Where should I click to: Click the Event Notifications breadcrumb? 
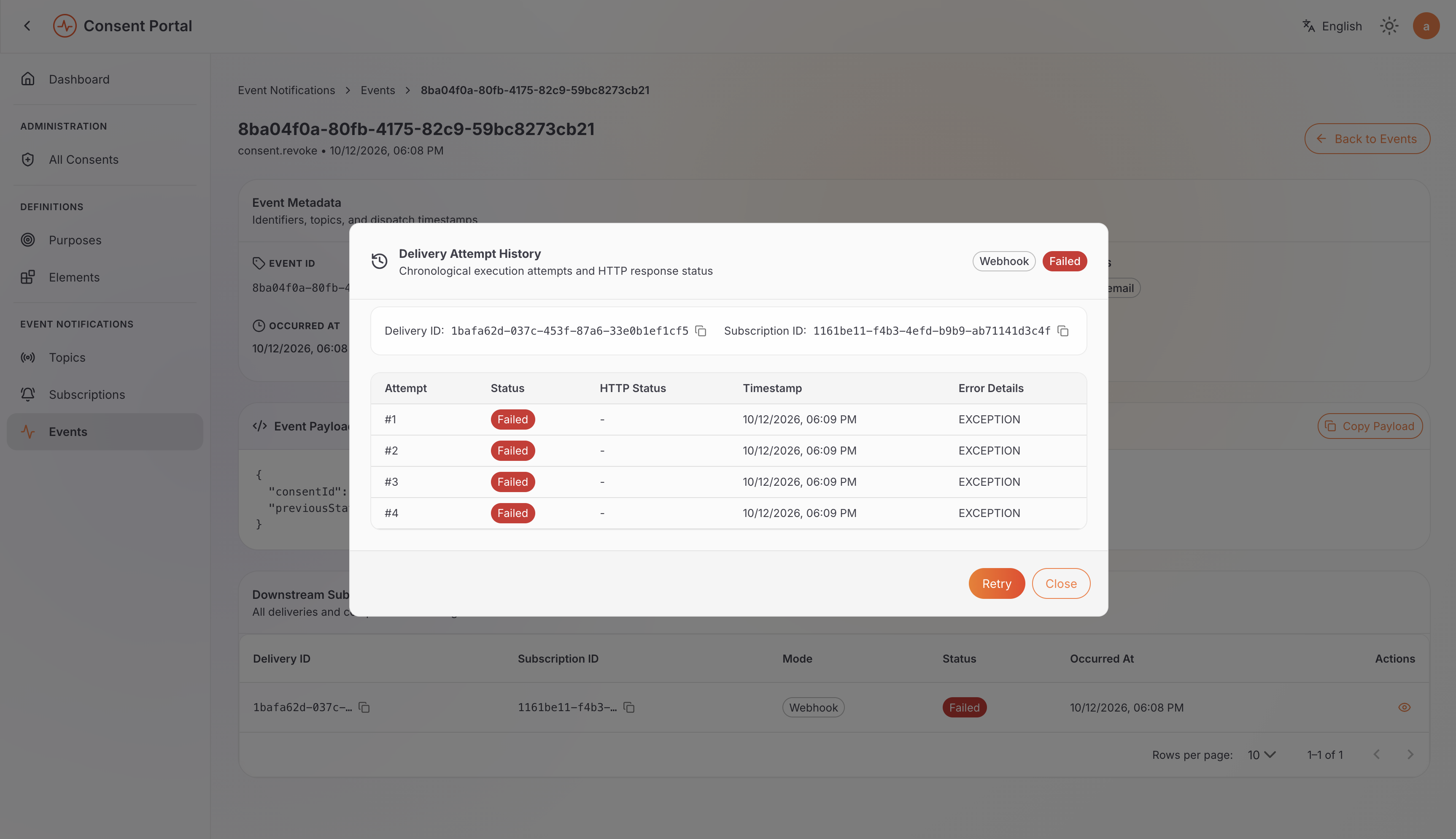click(286, 90)
